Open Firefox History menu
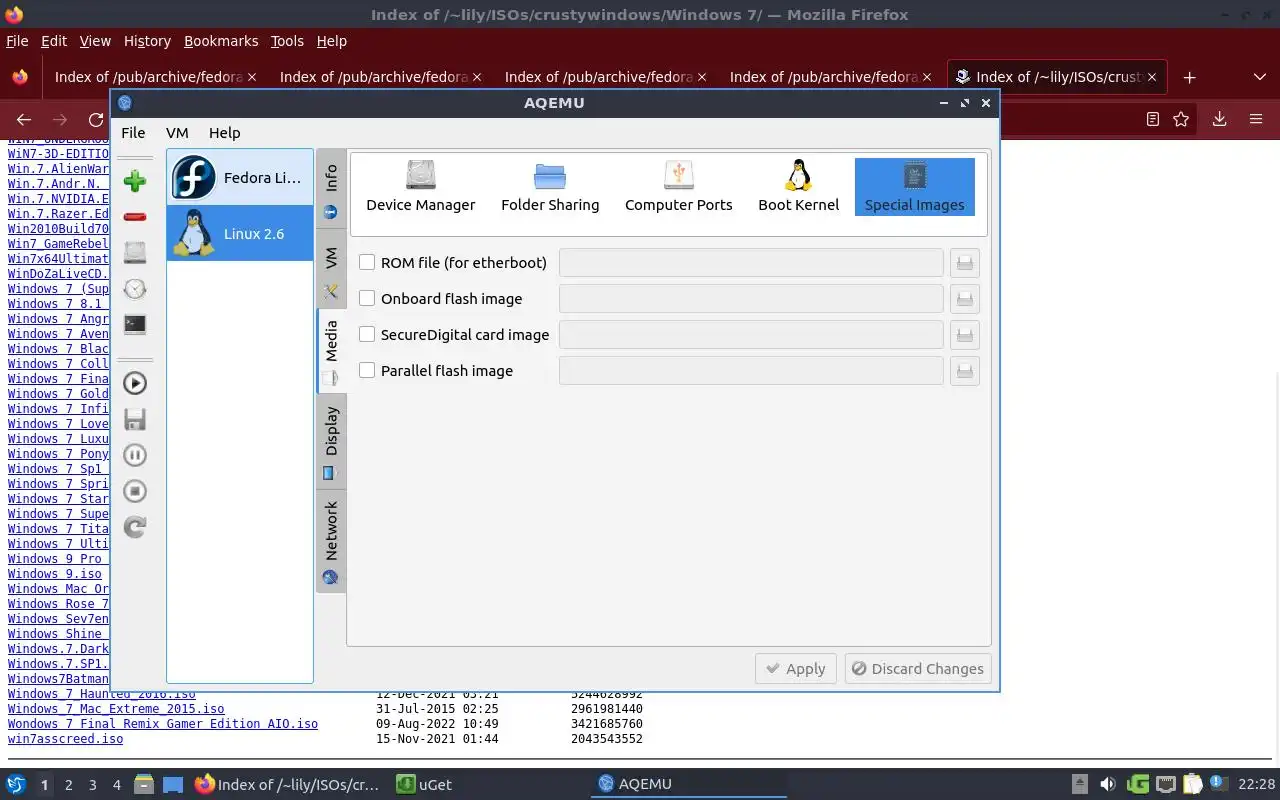1280x800 pixels. coord(147,41)
